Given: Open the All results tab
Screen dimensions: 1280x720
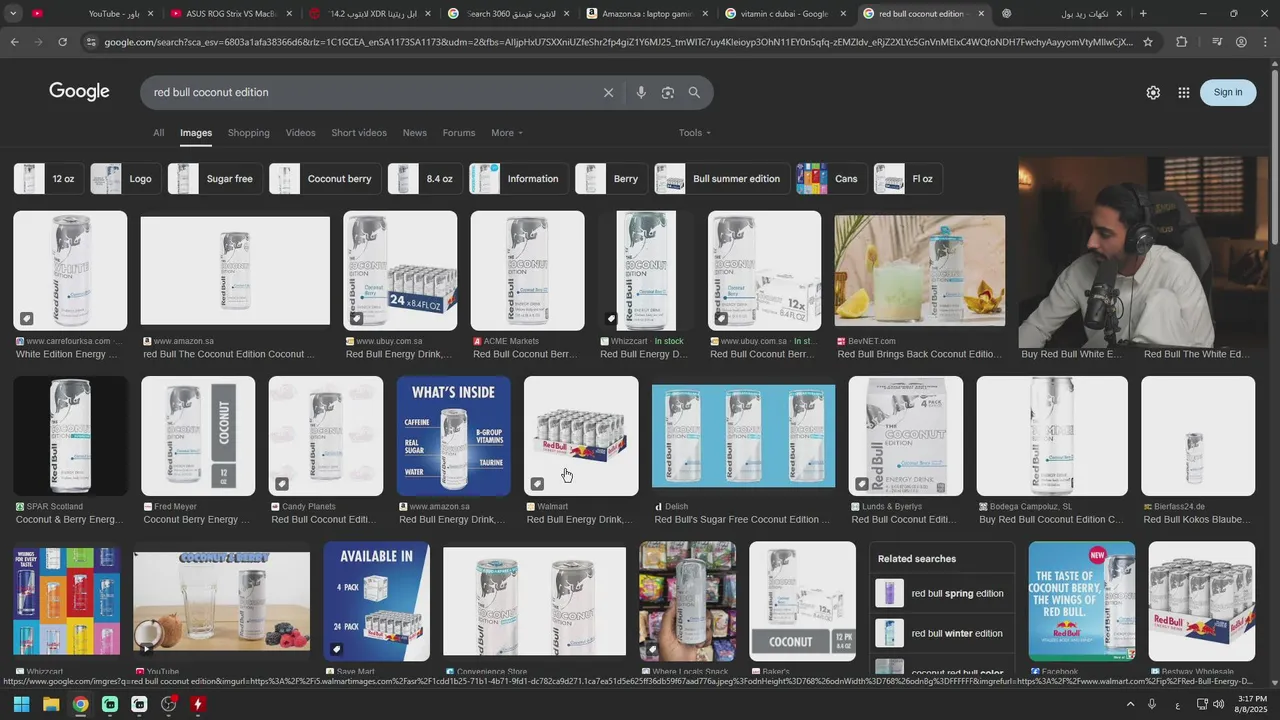Looking at the screenshot, I should (x=158, y=133).
